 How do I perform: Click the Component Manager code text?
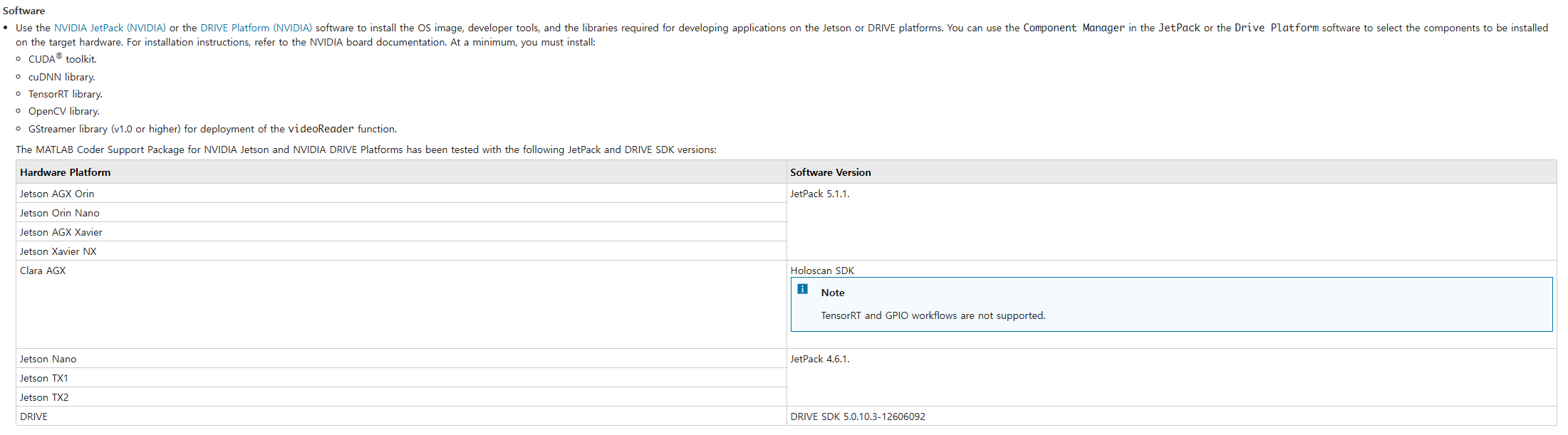click(x=1074, y=28)
